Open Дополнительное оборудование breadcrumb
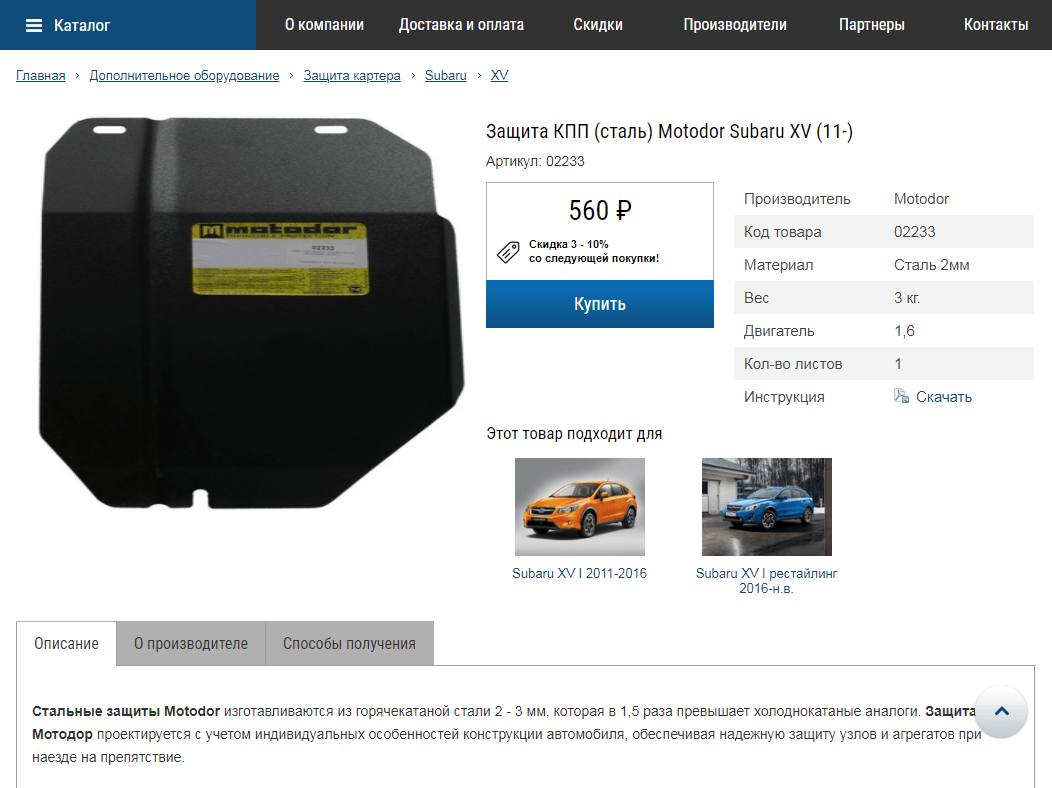Image resolution: width=1052 pixels, height=788 pixels. tap(185, 75)
